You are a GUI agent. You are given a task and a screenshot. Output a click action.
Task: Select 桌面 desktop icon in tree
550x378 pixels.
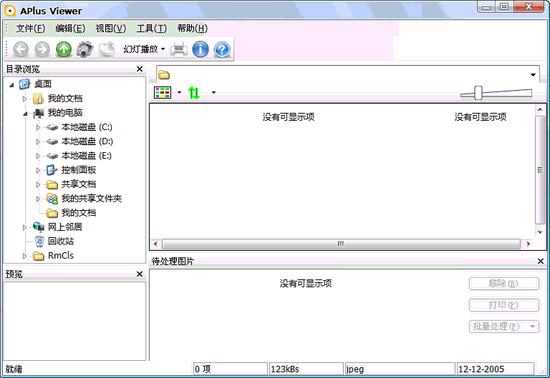(25, 84)
